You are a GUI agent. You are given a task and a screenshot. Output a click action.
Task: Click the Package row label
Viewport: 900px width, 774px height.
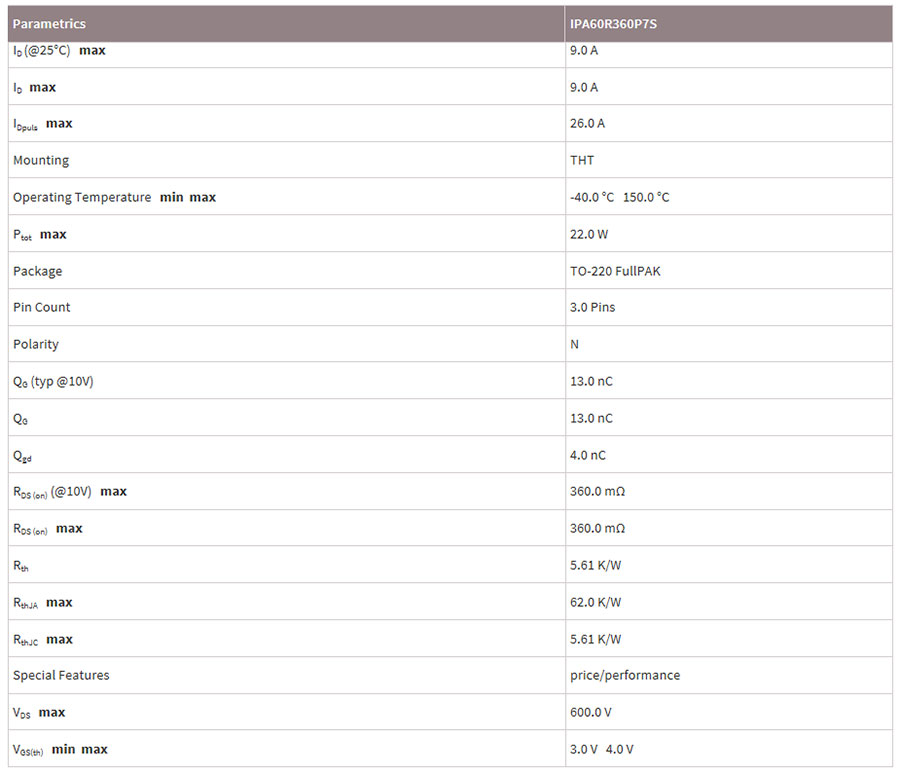37,271
